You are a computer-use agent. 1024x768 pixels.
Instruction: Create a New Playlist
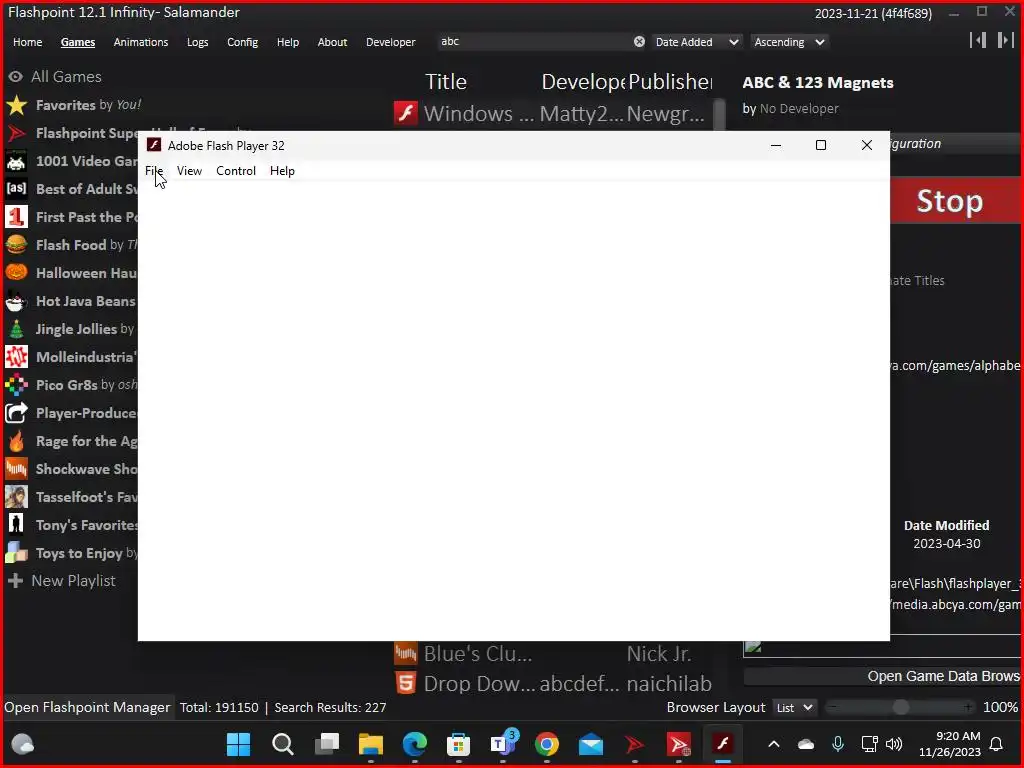[x=61, y=581]
